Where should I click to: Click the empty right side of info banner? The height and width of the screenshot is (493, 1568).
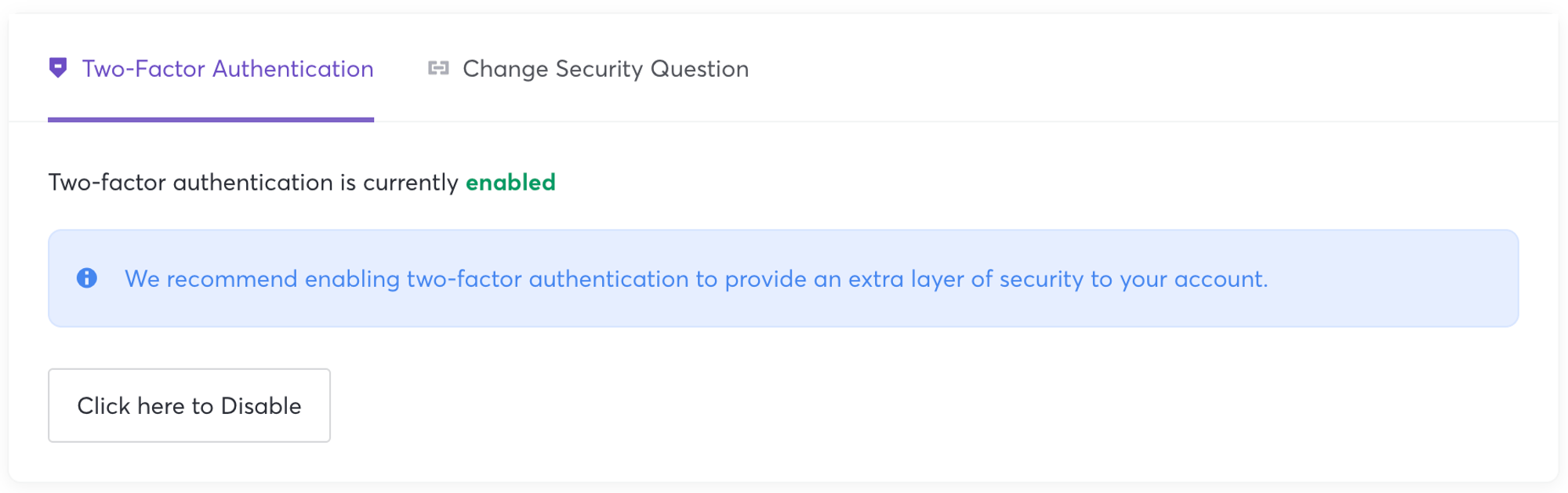pos(1396,279)
